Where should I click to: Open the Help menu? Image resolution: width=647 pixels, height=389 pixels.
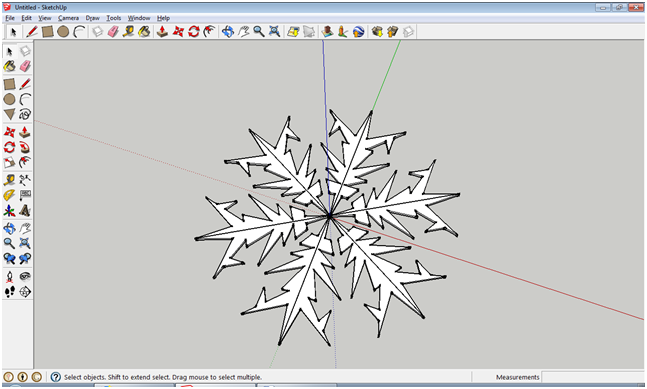[x=163, y=18]
